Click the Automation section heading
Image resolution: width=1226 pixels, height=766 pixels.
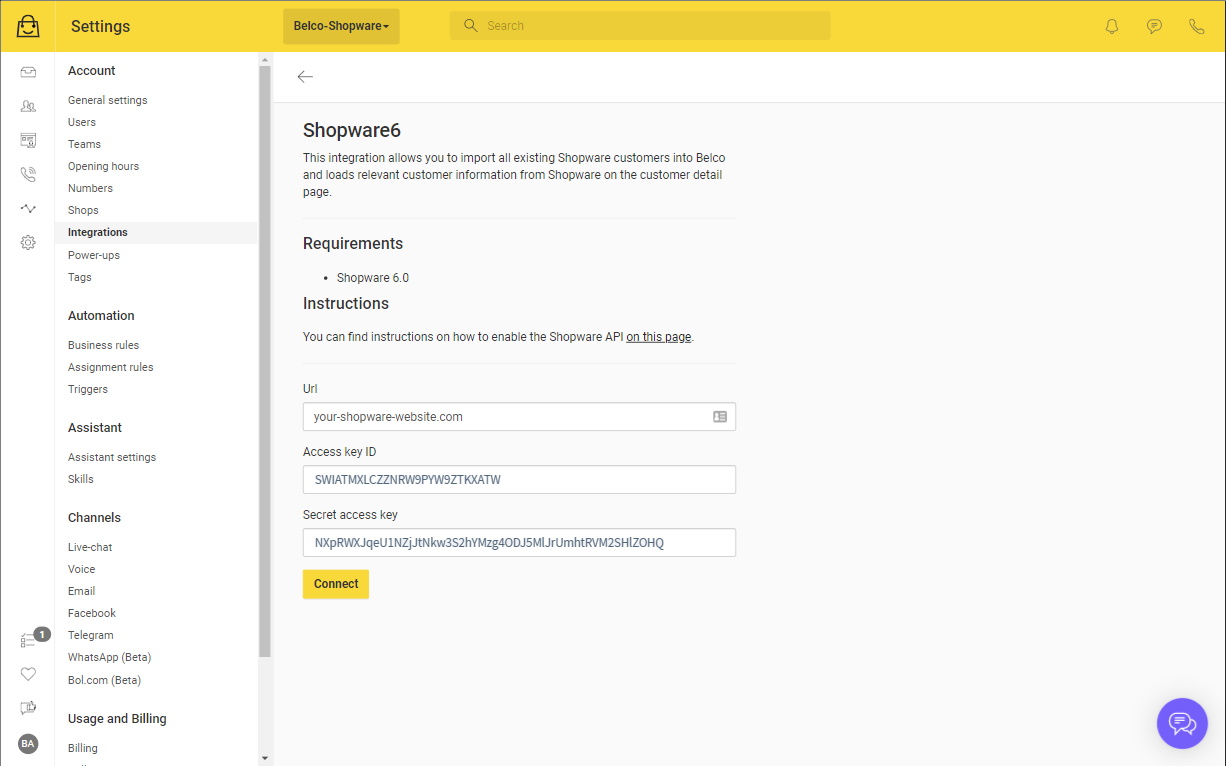tap(101, 316)
